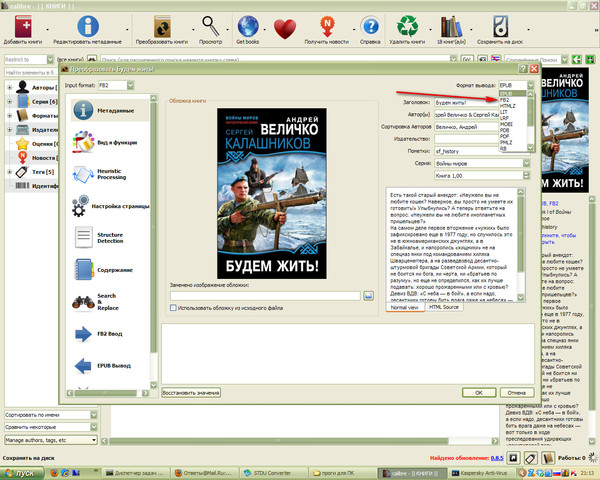
Task: Select the Ratings star tree item
Action: click(37, 144)
